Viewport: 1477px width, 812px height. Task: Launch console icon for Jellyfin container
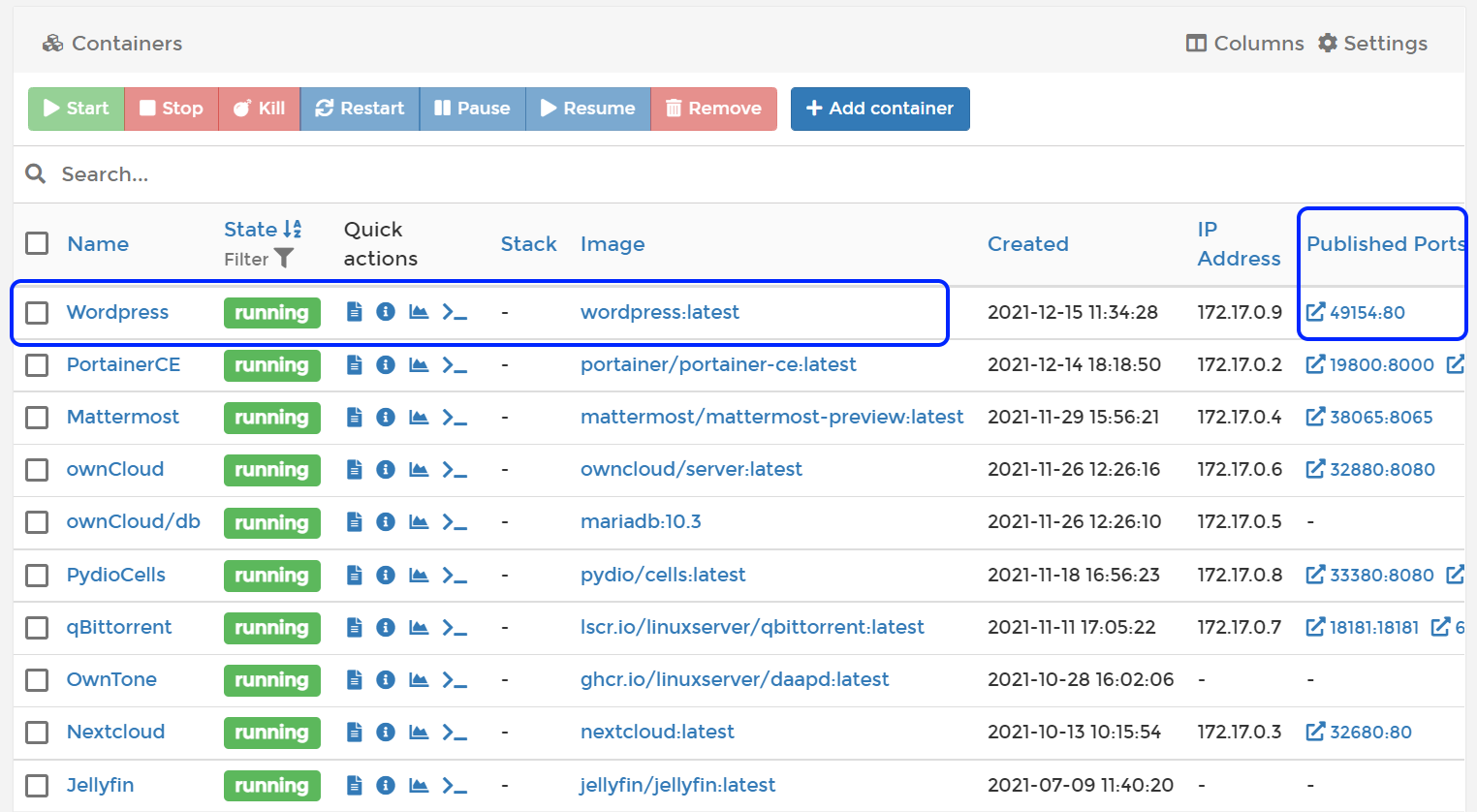point(455,785)
